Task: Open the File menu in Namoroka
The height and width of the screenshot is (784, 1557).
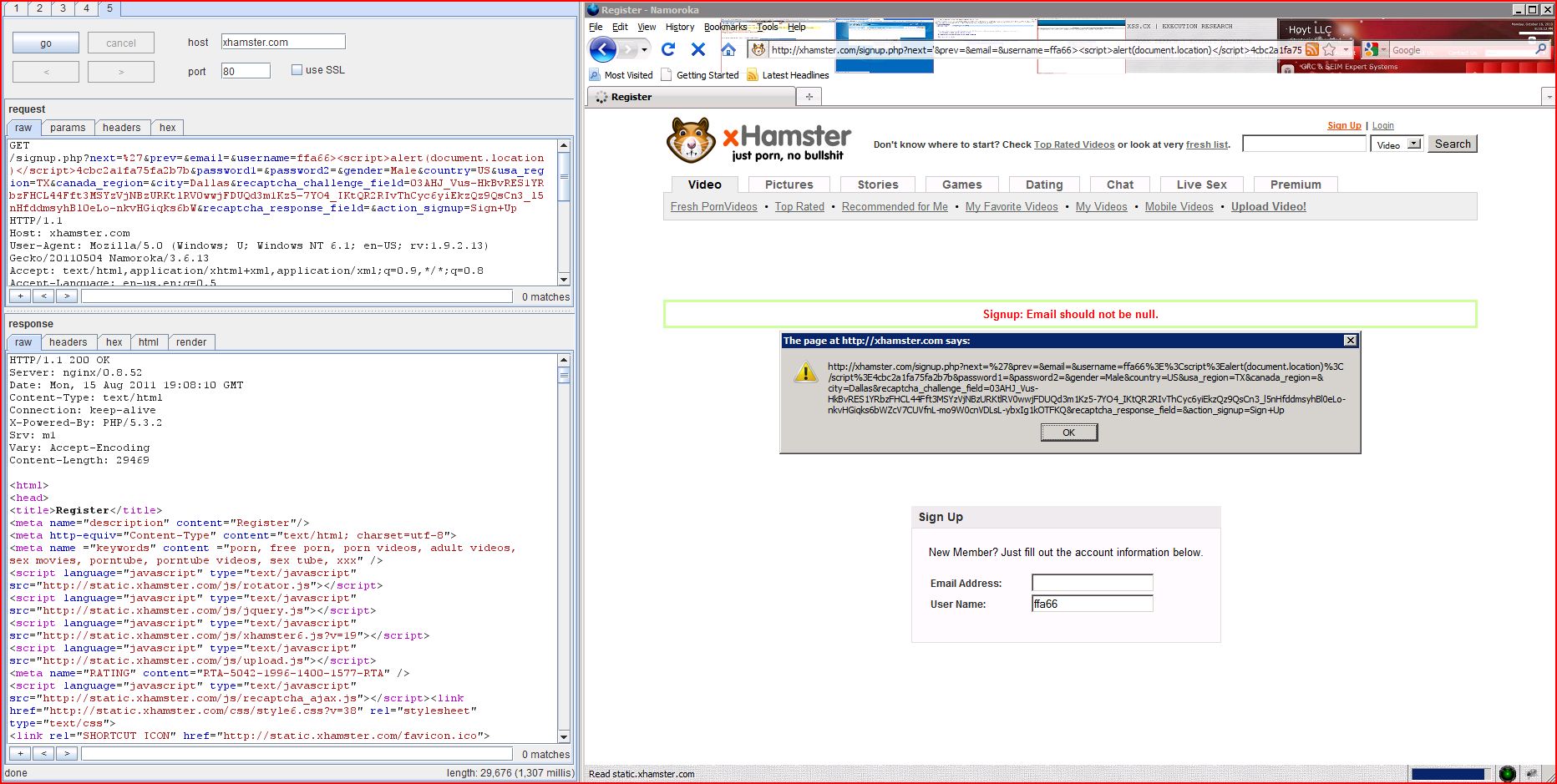Action: (x=596, y=27)
